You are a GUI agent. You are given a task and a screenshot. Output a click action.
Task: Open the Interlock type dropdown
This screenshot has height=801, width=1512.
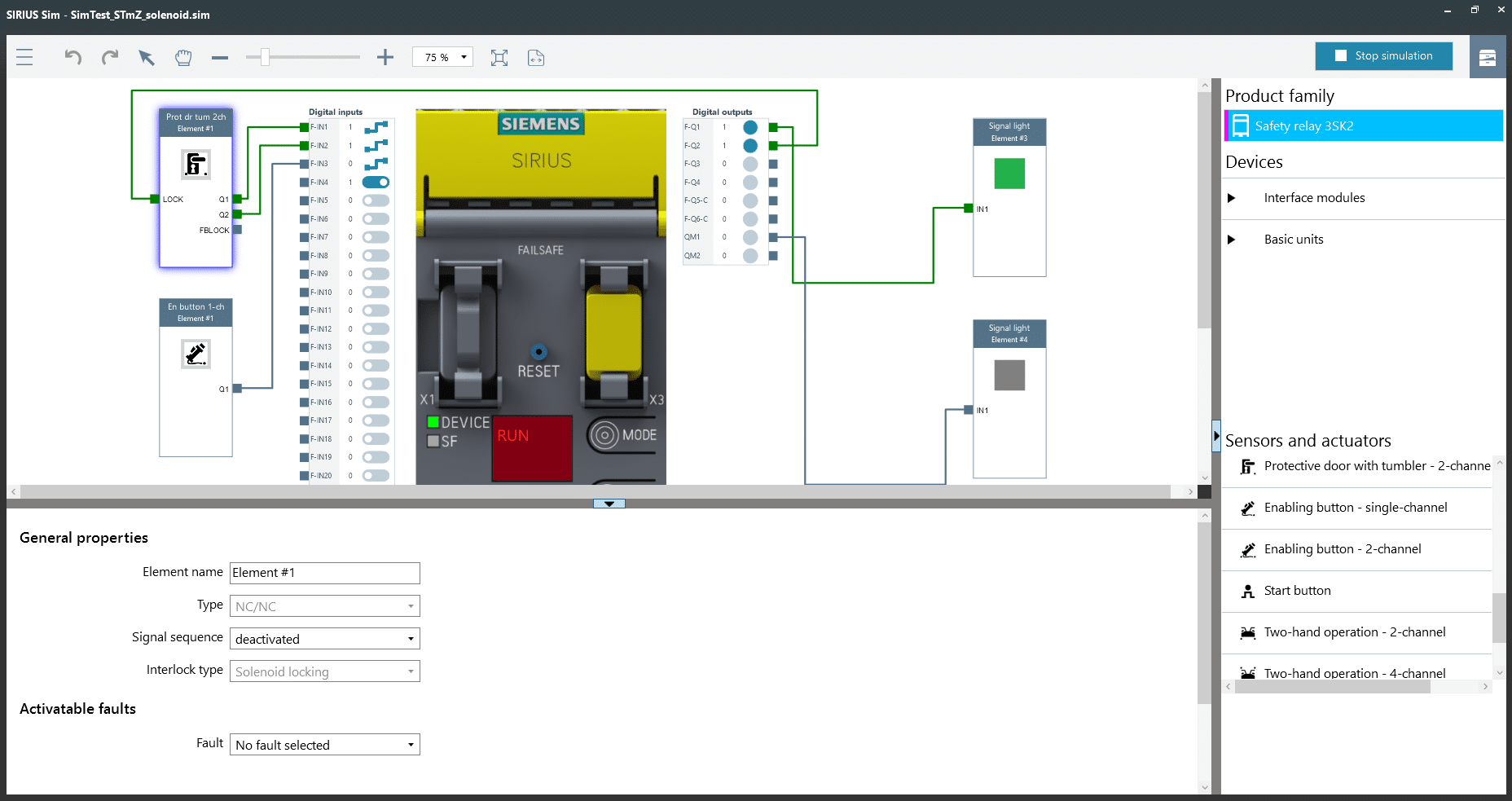[324, 671]
